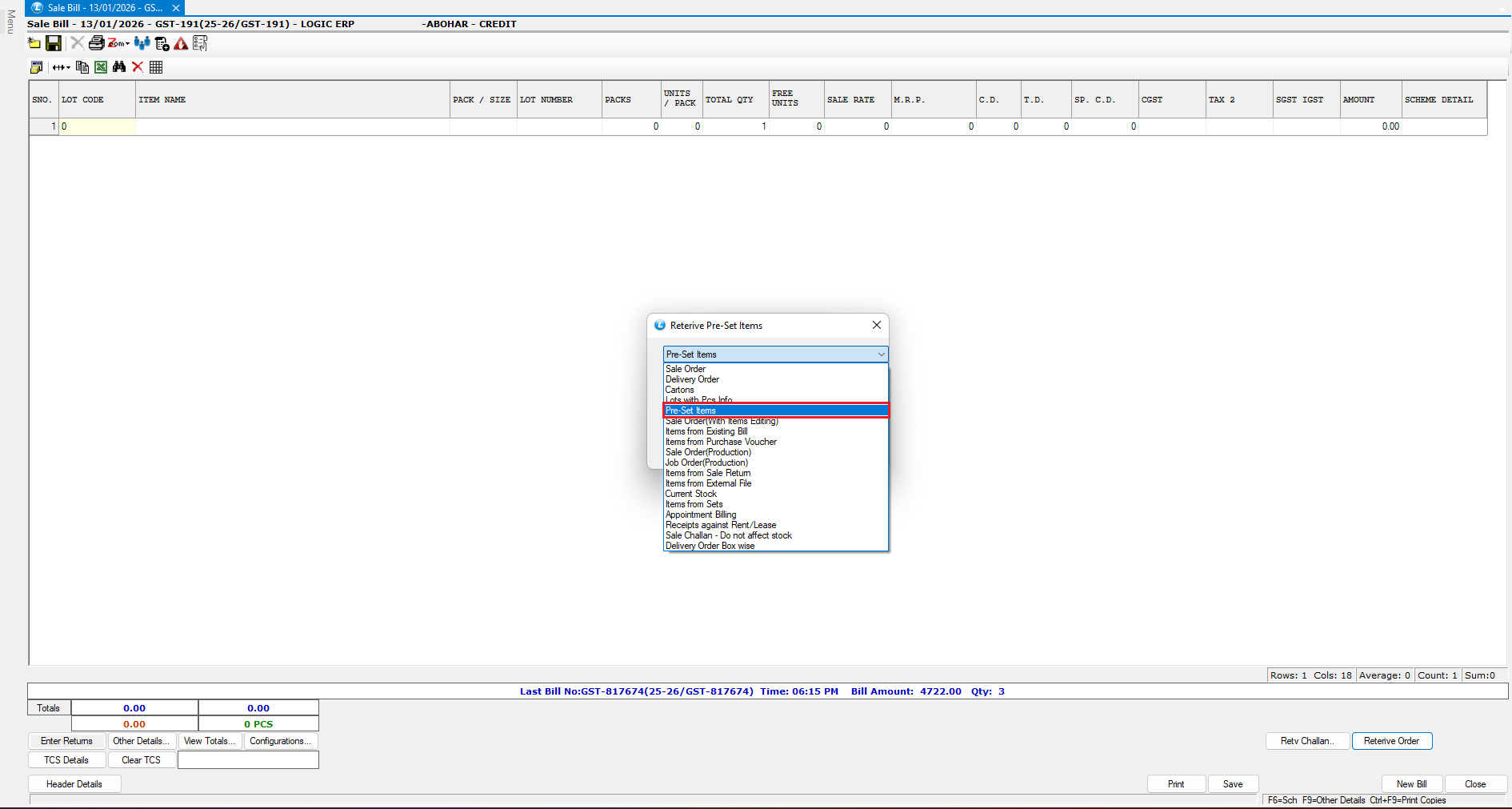Close the Reterive Pre-Set Items dialog

[x=876, y=325]
